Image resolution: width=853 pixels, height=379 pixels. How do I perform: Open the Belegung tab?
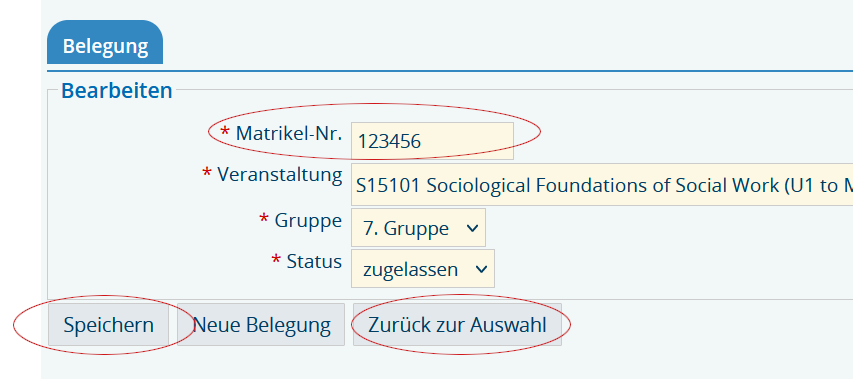click(105, 45)
